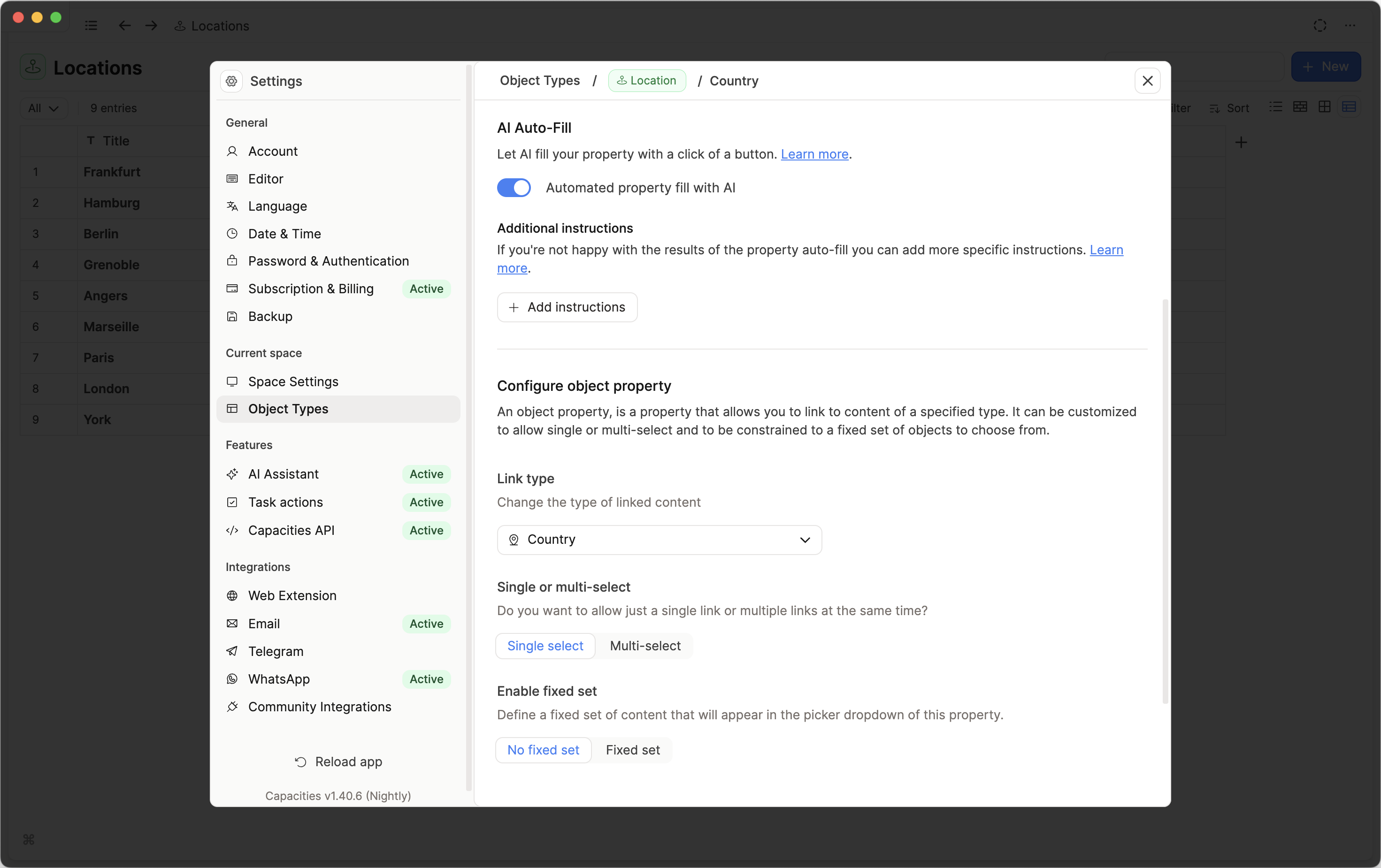Open Space Settings
This screenshot has width=1381, height=868.
(338, 382)
